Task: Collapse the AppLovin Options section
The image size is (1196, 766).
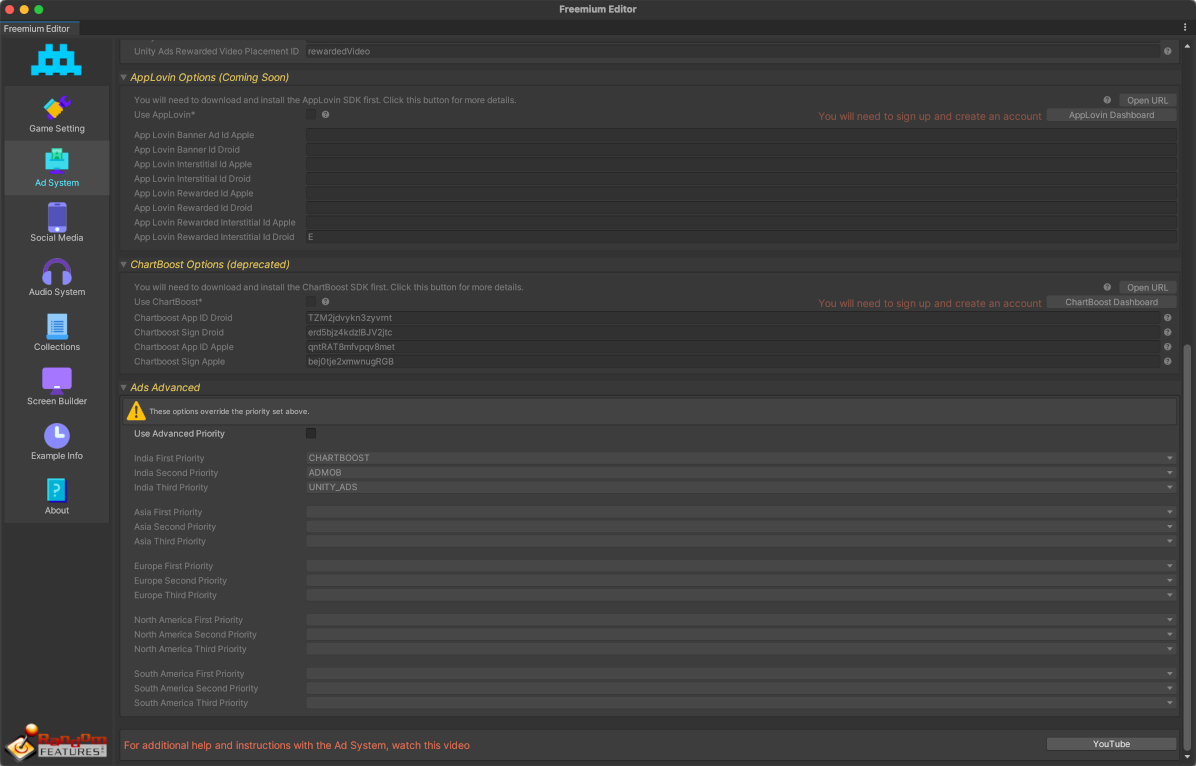Action: tap(124, 78)
